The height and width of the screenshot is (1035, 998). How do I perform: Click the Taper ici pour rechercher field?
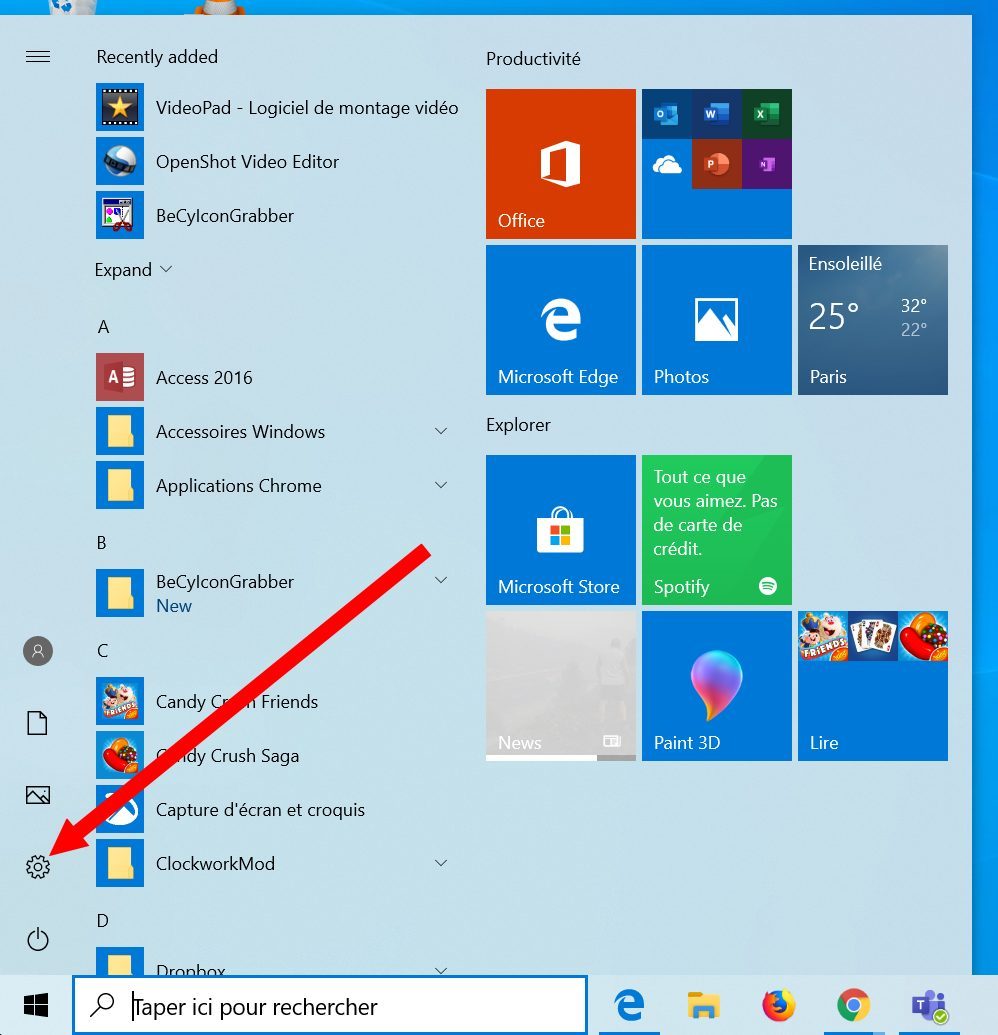(x=330, y=1006)
